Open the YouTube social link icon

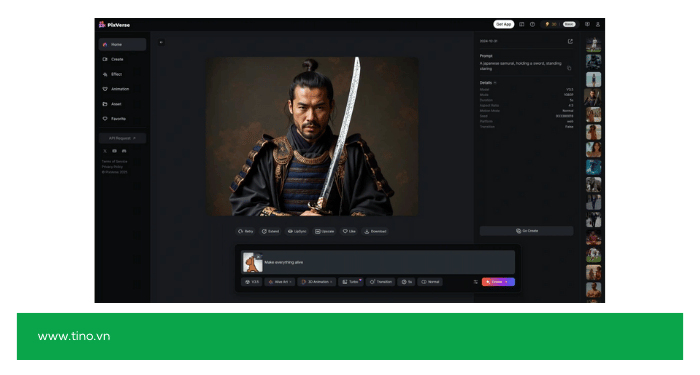tap(114, 151)
